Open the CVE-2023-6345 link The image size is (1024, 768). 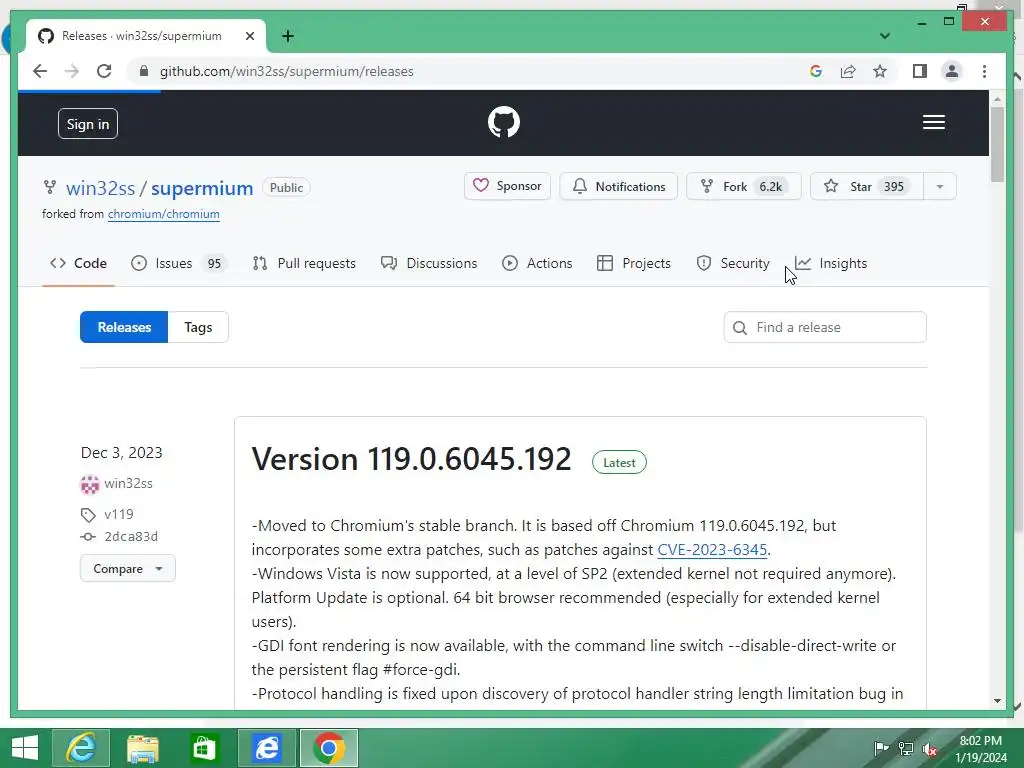point(712,550)
